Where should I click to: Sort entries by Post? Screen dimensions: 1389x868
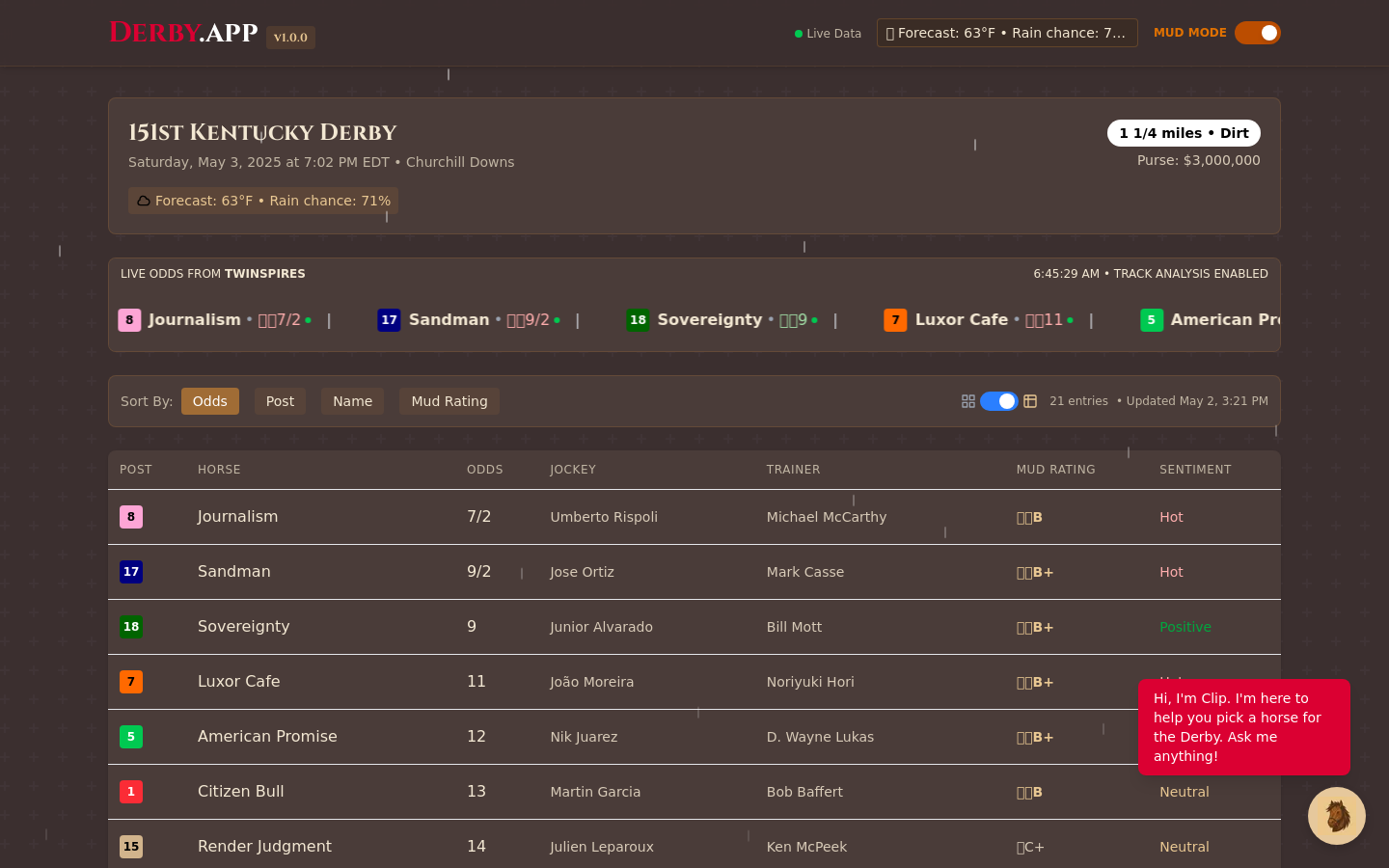point(280,401)
